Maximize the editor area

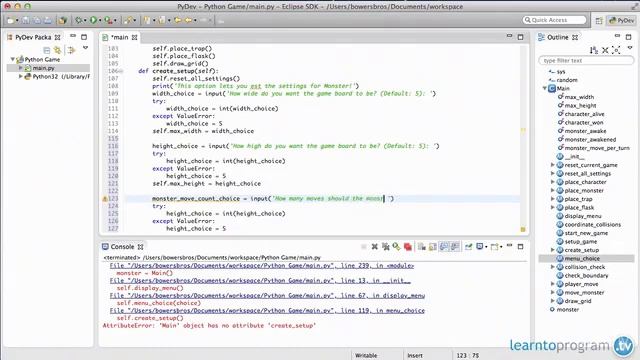tap(520, 37)
